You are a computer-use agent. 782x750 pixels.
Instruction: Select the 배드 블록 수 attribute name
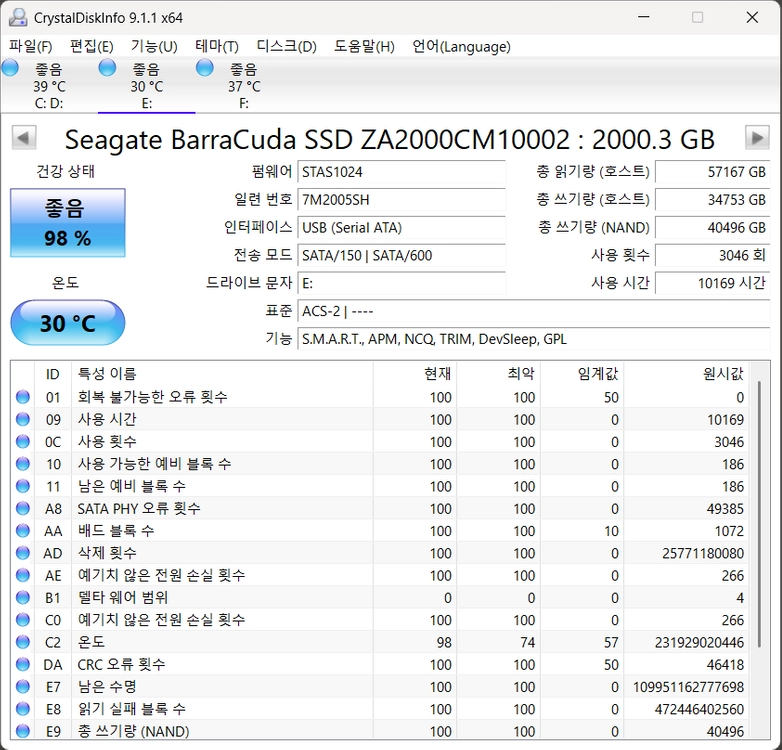(116, 531)
